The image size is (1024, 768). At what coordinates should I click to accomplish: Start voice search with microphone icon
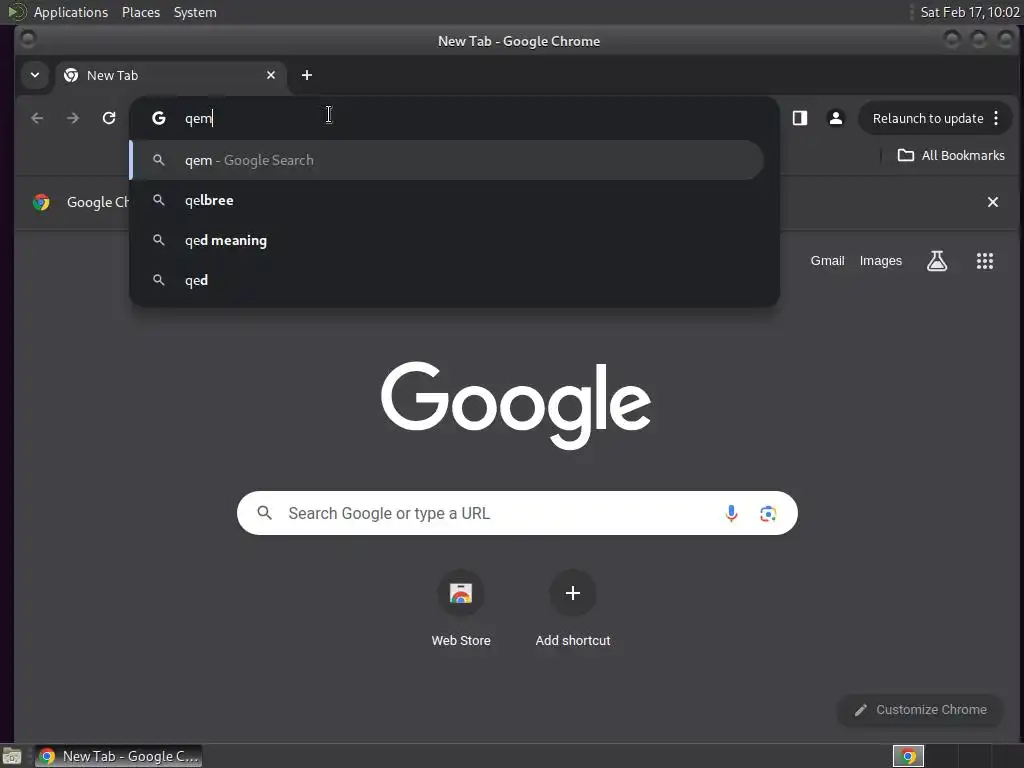pos(731,513)
